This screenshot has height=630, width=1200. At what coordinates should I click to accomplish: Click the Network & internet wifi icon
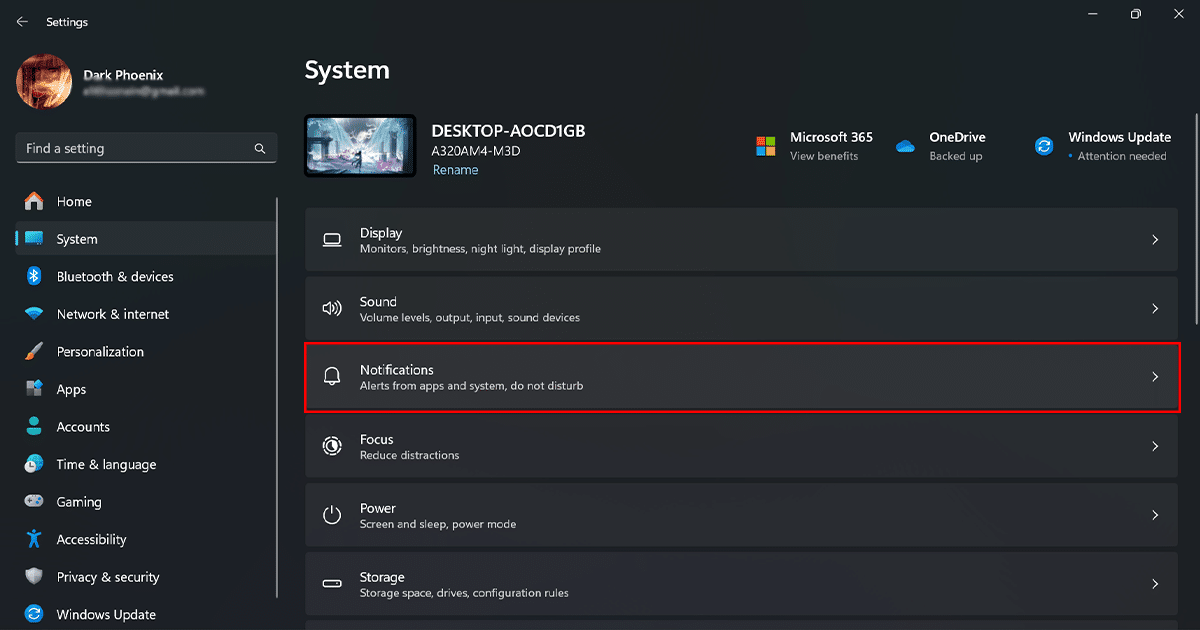pos(34,314)
